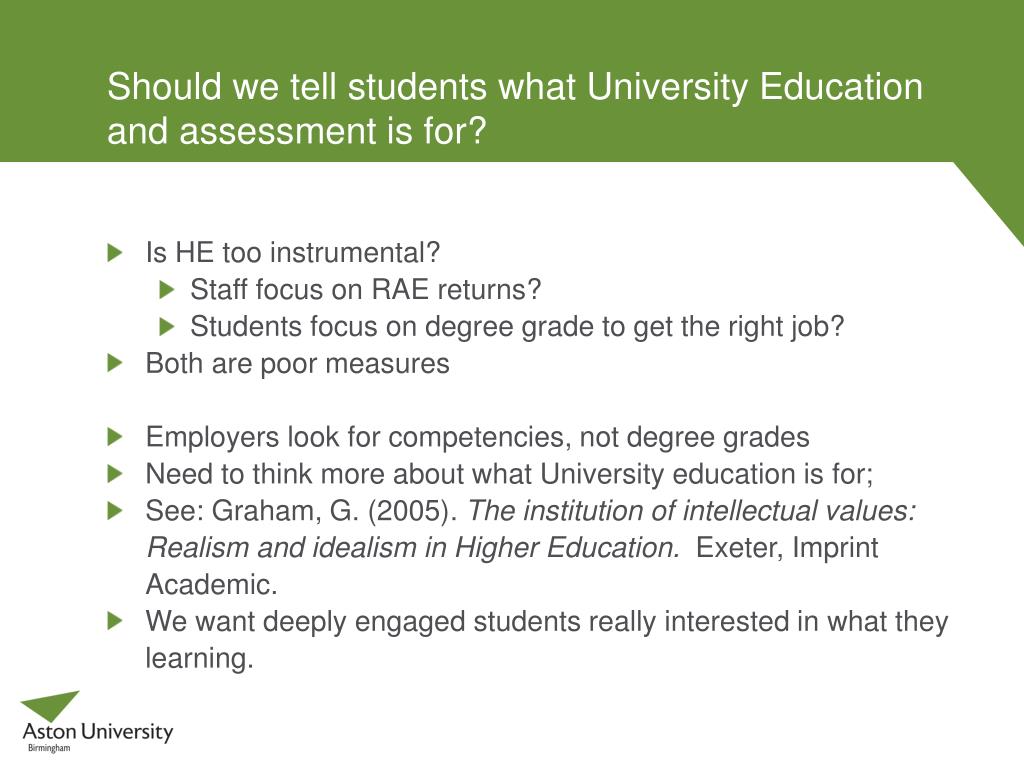The width and height of the screenshot is (1024, 768).
Task: Click bullet arrow beside "Need to think more"
Action: [115, 473]
